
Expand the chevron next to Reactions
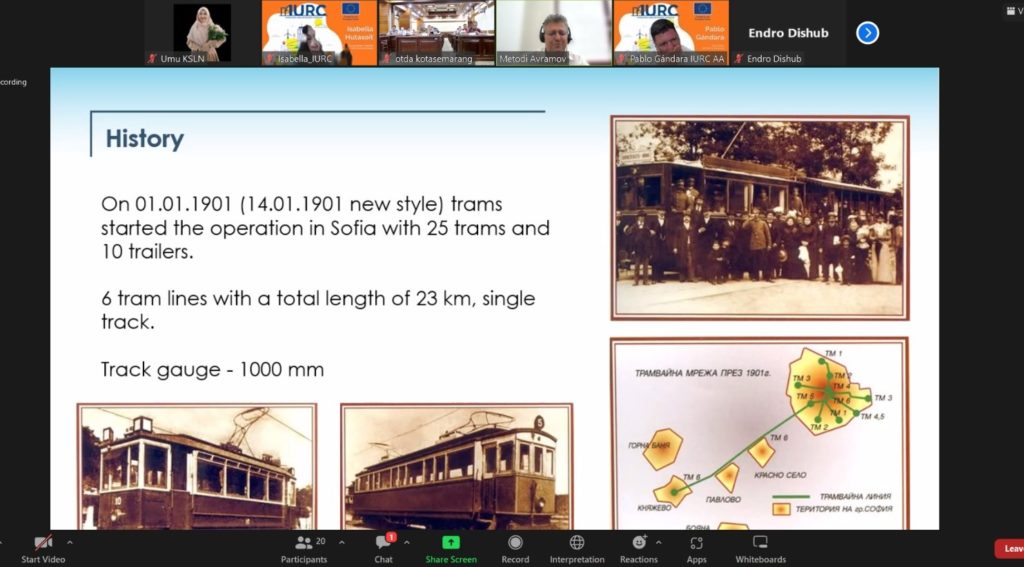[x=658, y=542]
